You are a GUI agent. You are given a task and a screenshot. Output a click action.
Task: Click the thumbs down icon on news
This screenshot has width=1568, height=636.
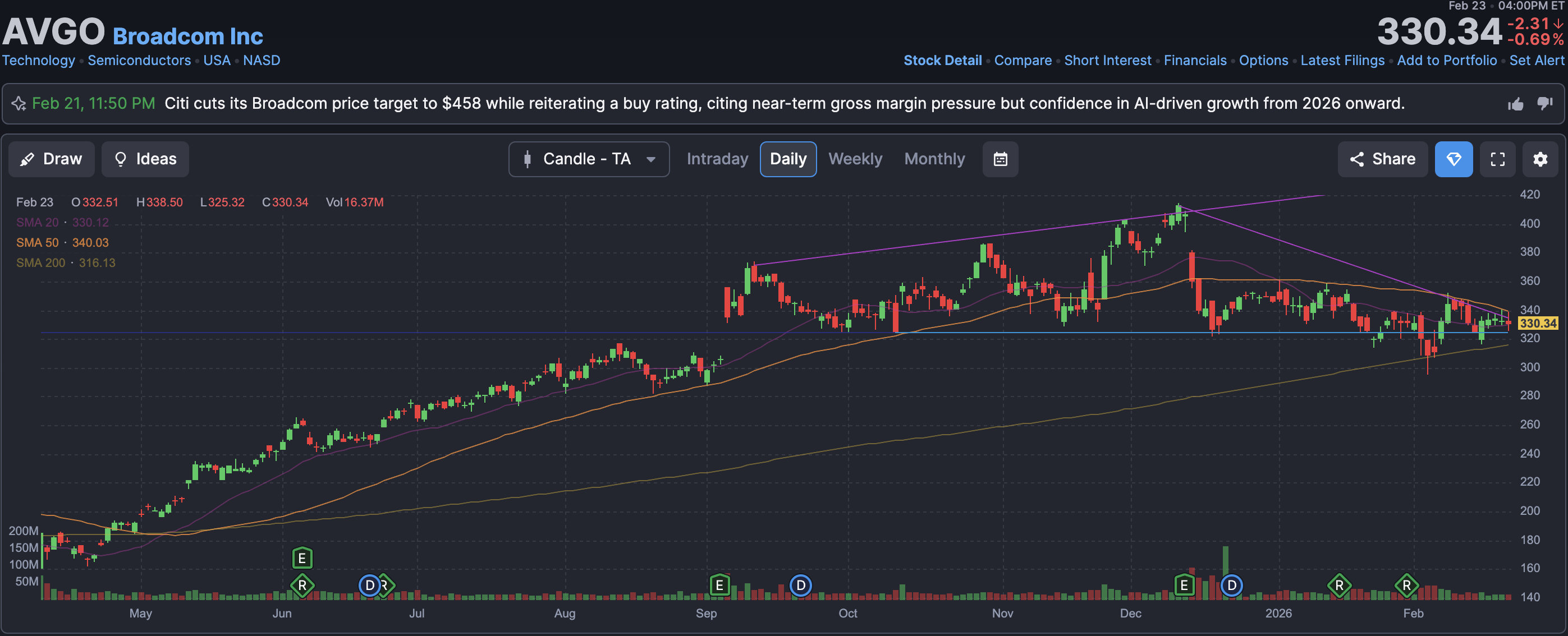pyautogui.click(x=1545, y=104)
